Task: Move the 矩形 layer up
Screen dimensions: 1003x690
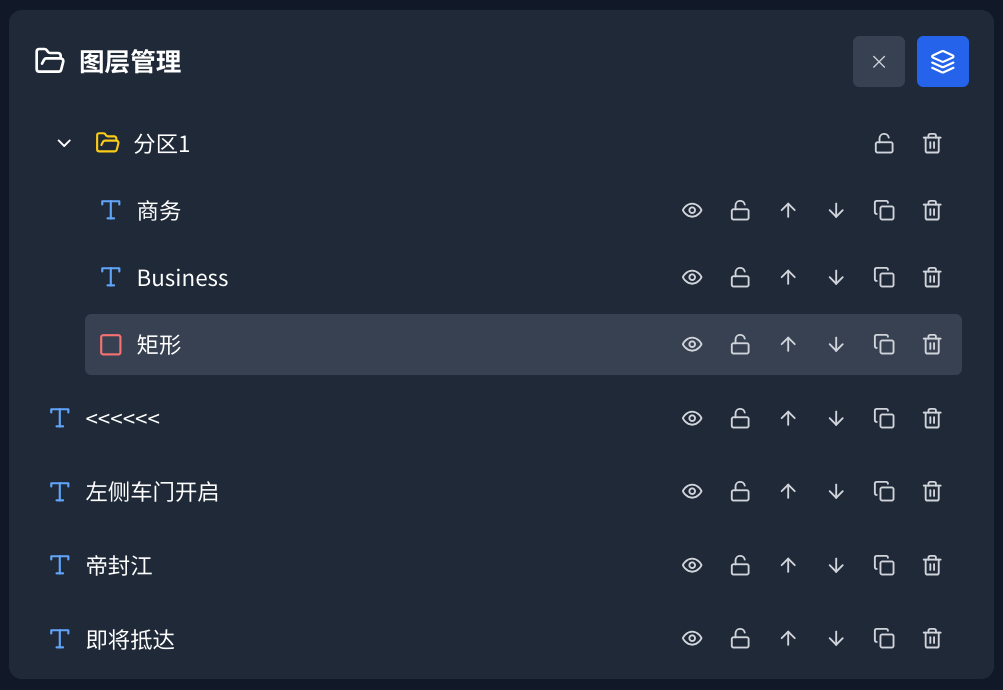Action: point(788,344)
